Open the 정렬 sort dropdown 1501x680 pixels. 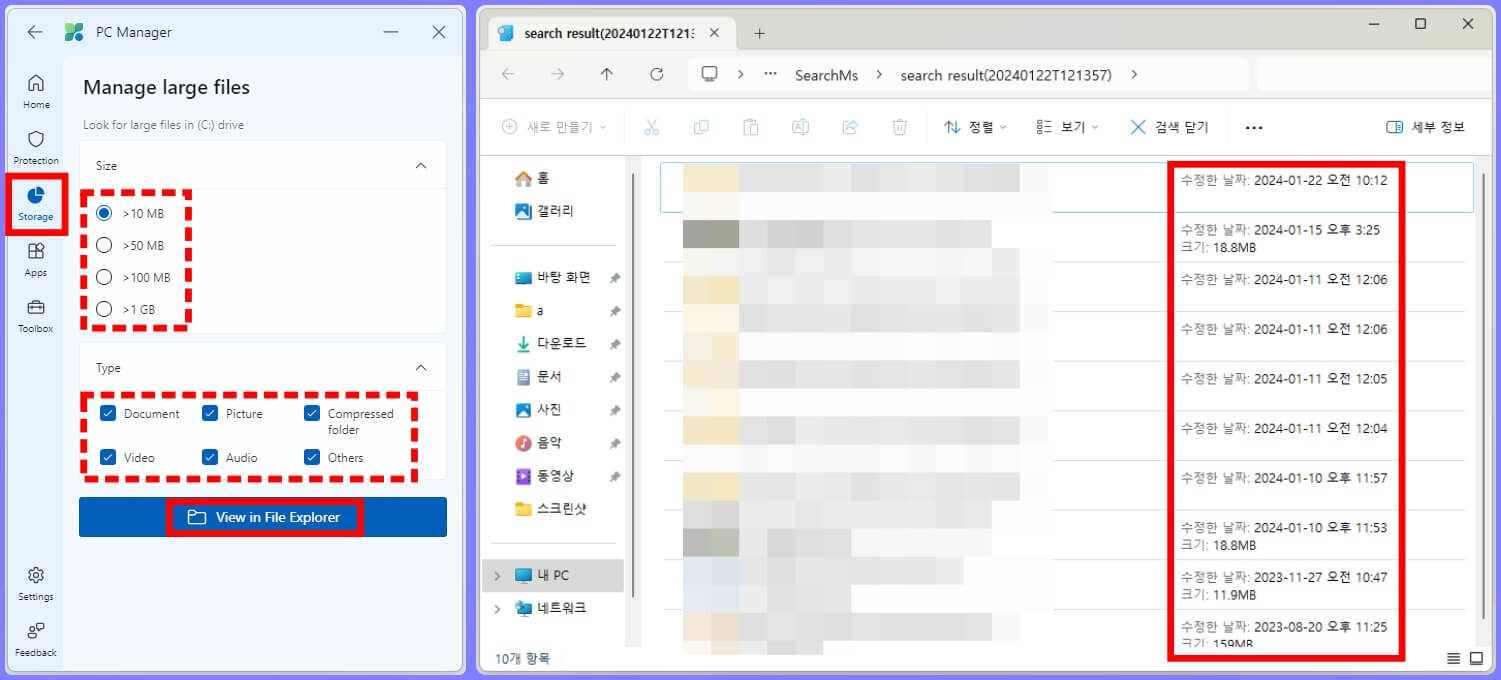[x=975, y=127]
